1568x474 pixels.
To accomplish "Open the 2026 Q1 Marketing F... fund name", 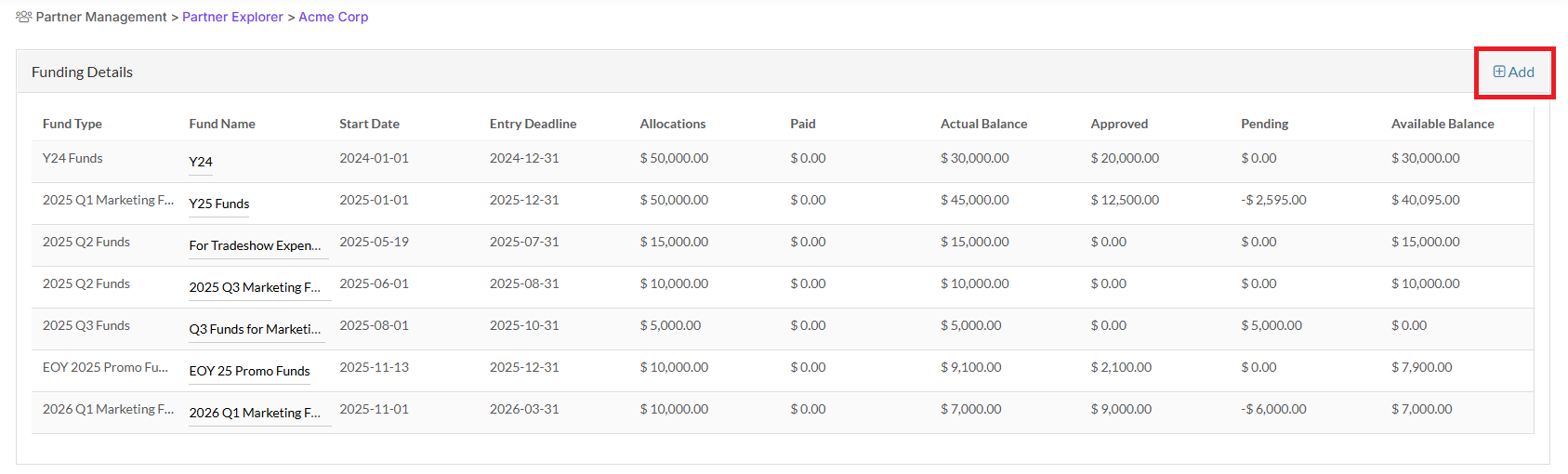I will 255,413.
